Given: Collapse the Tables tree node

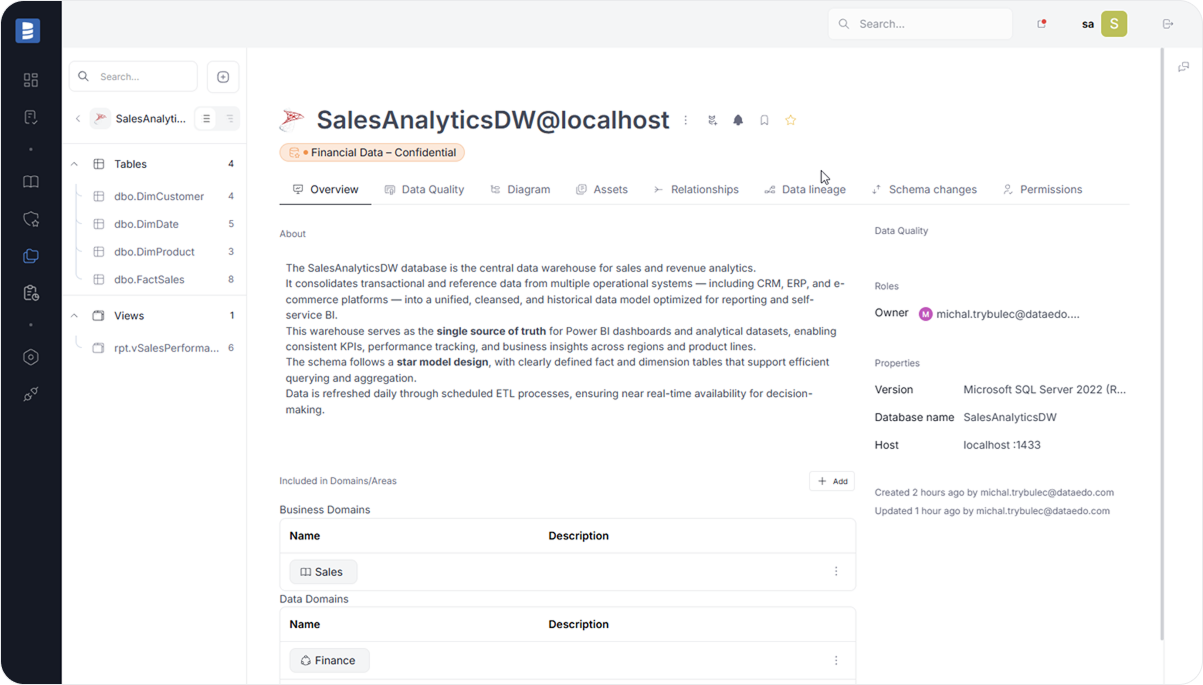Looking at the screenshot, I should 74,164.
